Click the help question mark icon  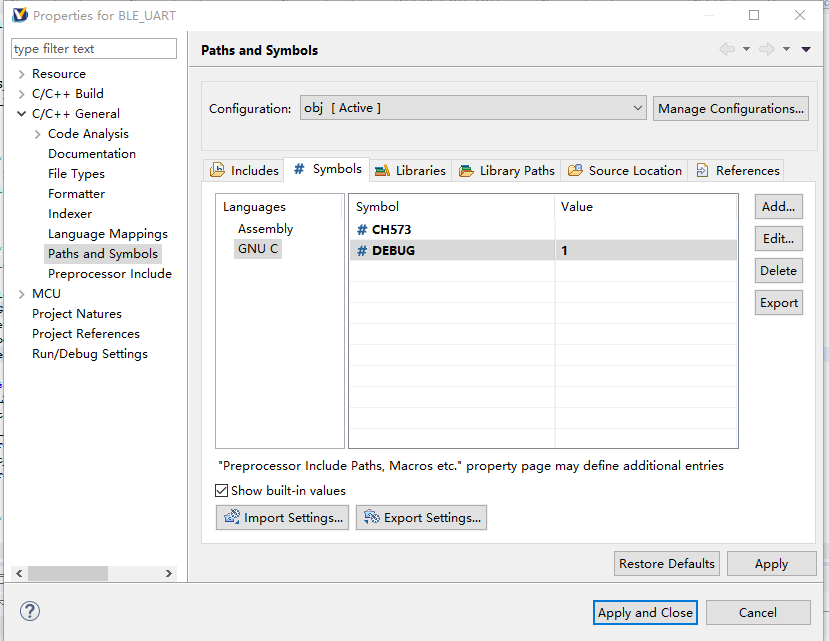pos(30,611)
